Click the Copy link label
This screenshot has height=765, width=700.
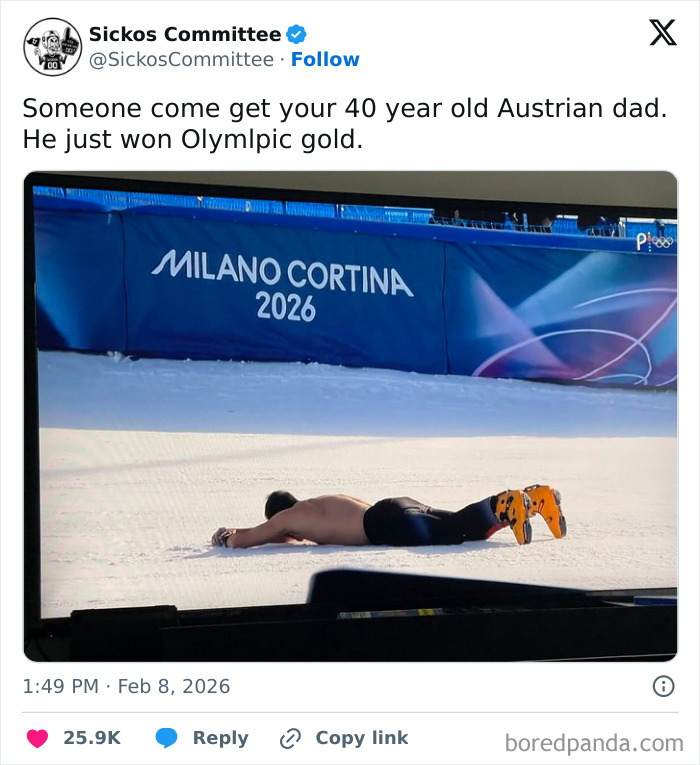[361, 738]
